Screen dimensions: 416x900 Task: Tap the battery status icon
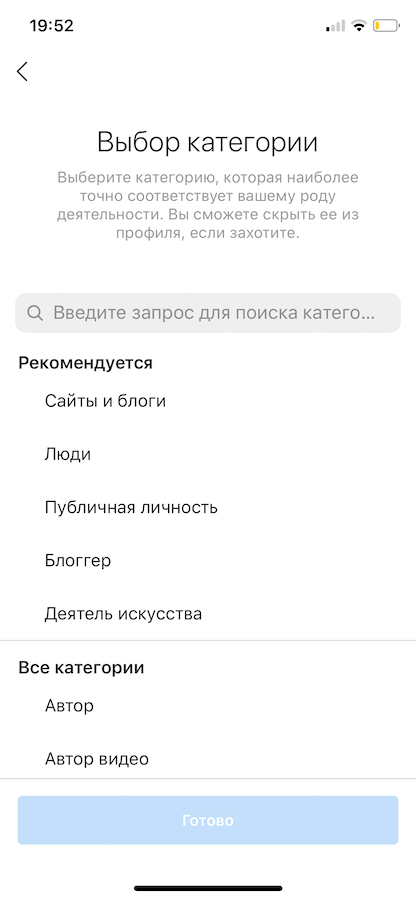point(386,26)
